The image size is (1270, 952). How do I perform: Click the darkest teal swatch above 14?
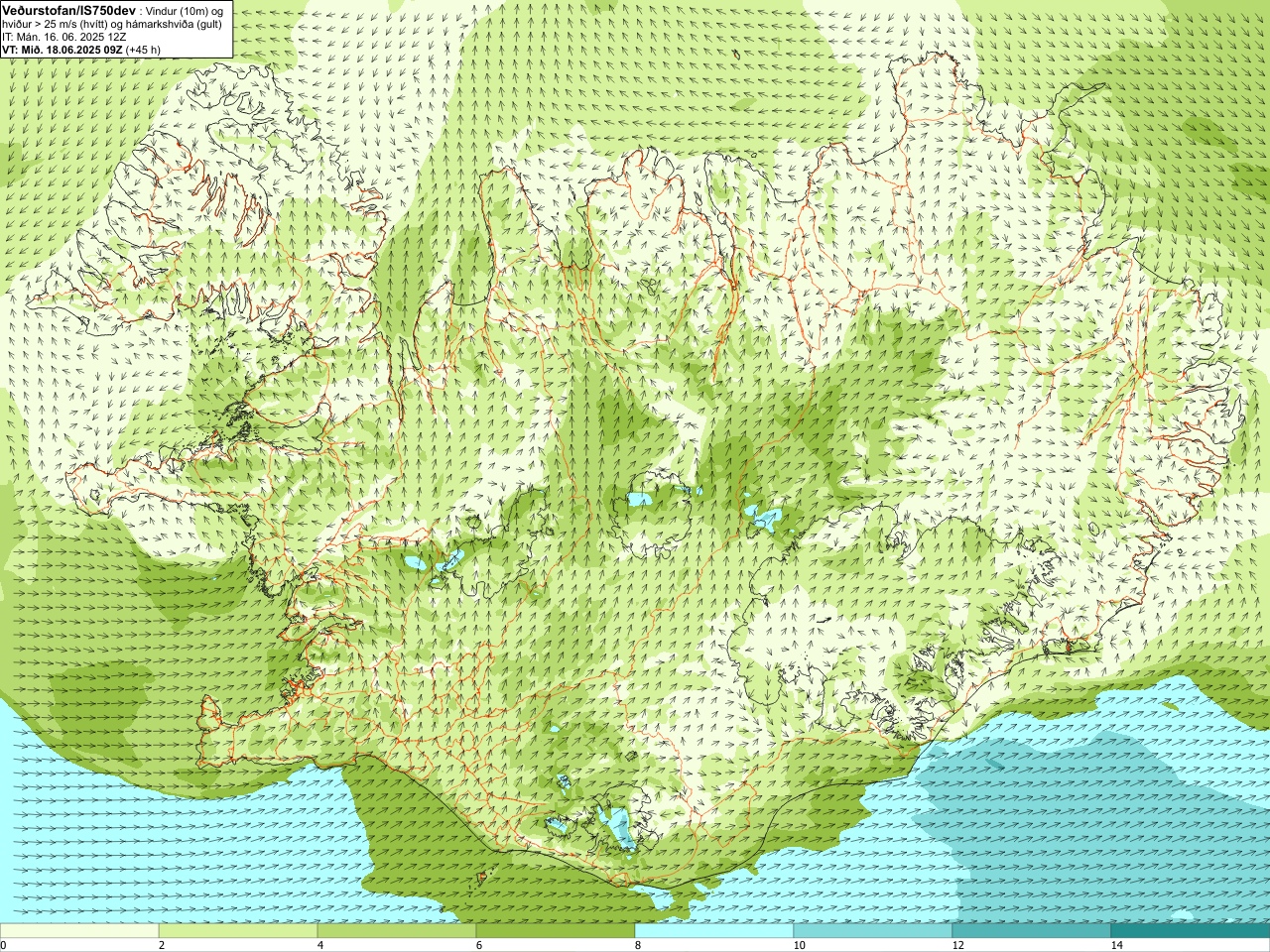[1191, 931]
